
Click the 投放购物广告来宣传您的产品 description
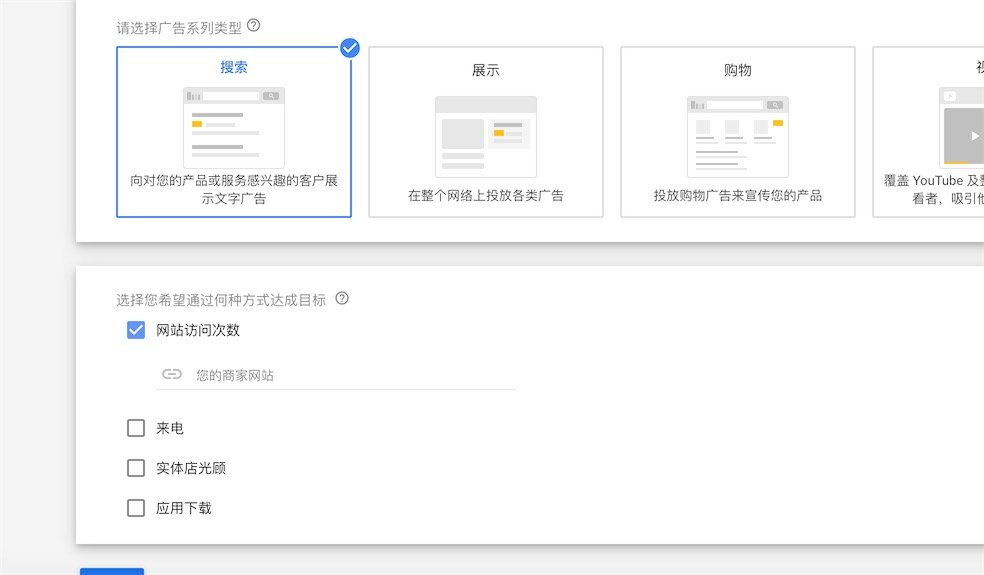click(738, 196)
